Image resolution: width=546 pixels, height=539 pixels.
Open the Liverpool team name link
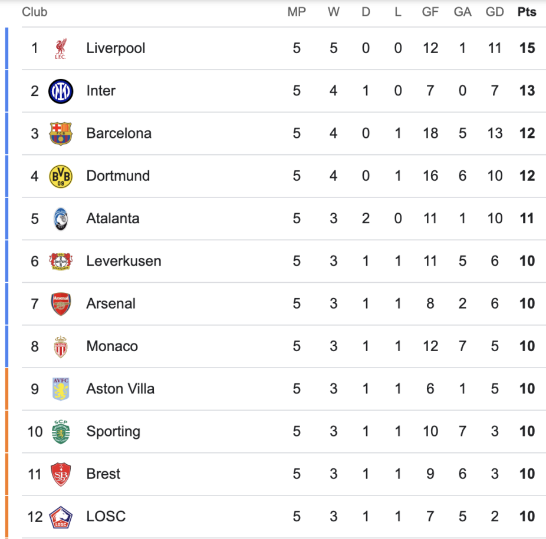click(x=116, y=48)
